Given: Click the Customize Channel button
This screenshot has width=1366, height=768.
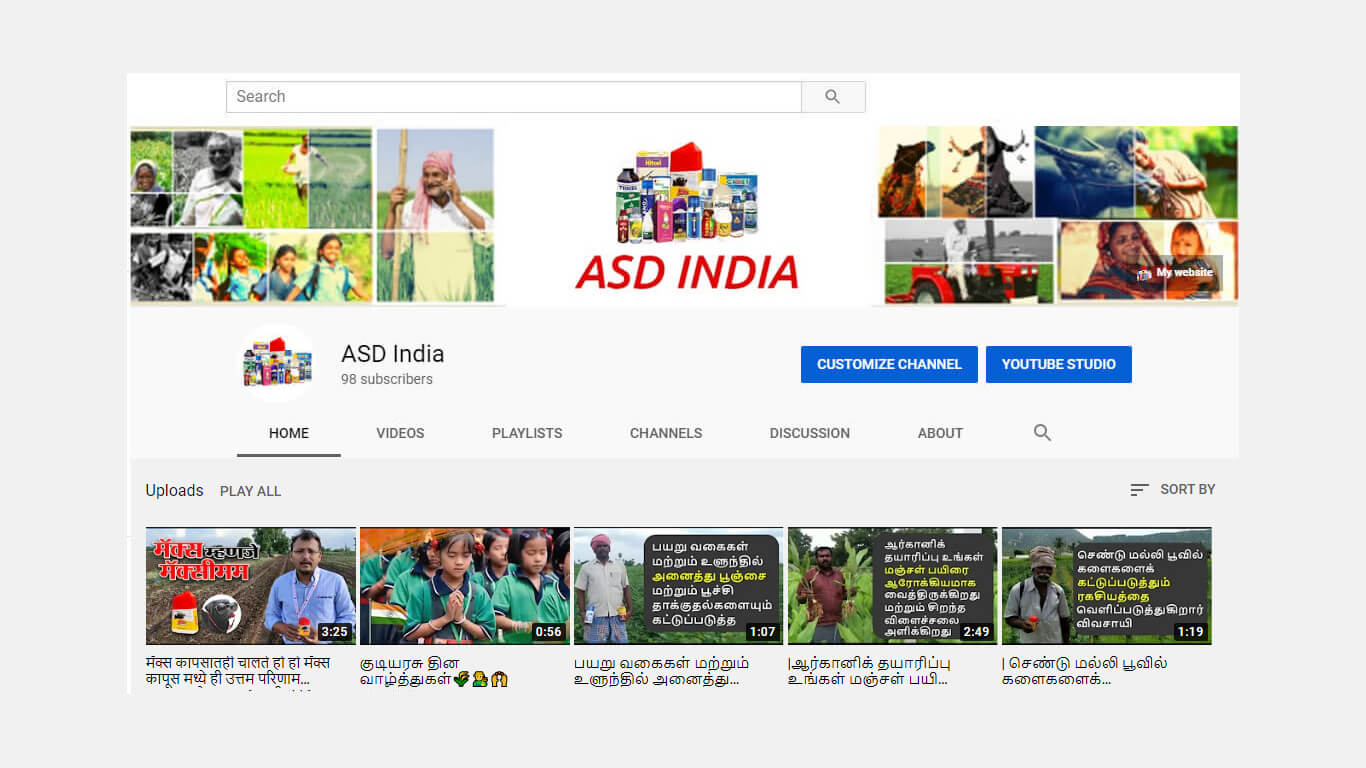Looking at the screenshot, I should click(x=889, y=364).
